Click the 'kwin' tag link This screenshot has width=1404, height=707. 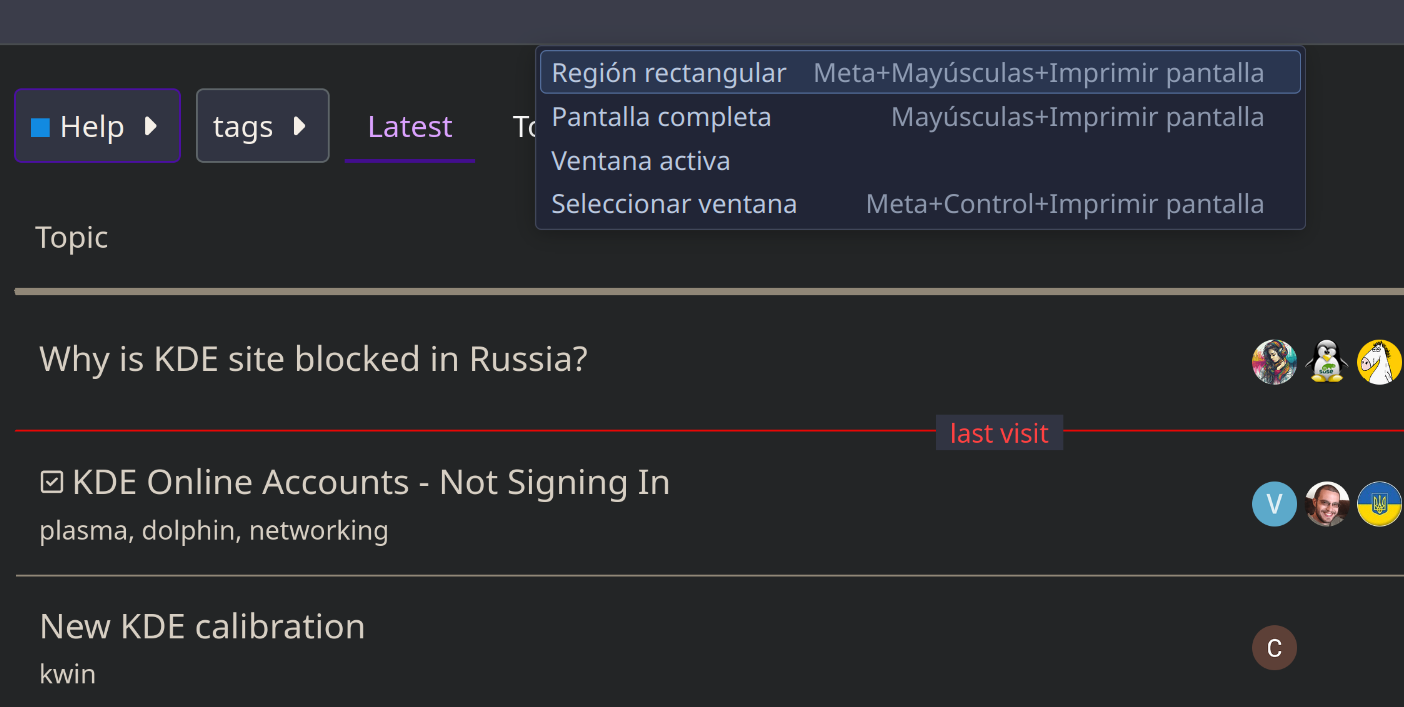(68, 674)
